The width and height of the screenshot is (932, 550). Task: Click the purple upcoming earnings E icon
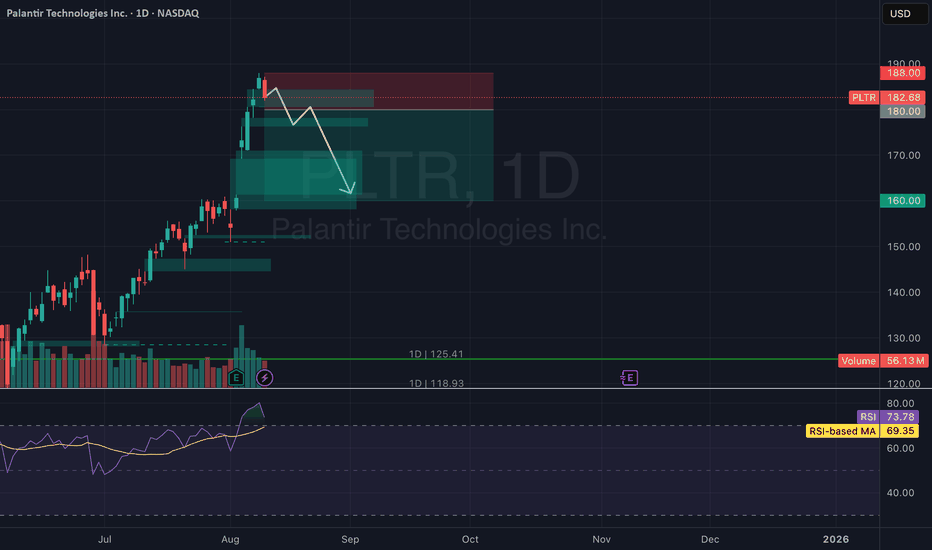pos(629,378)
